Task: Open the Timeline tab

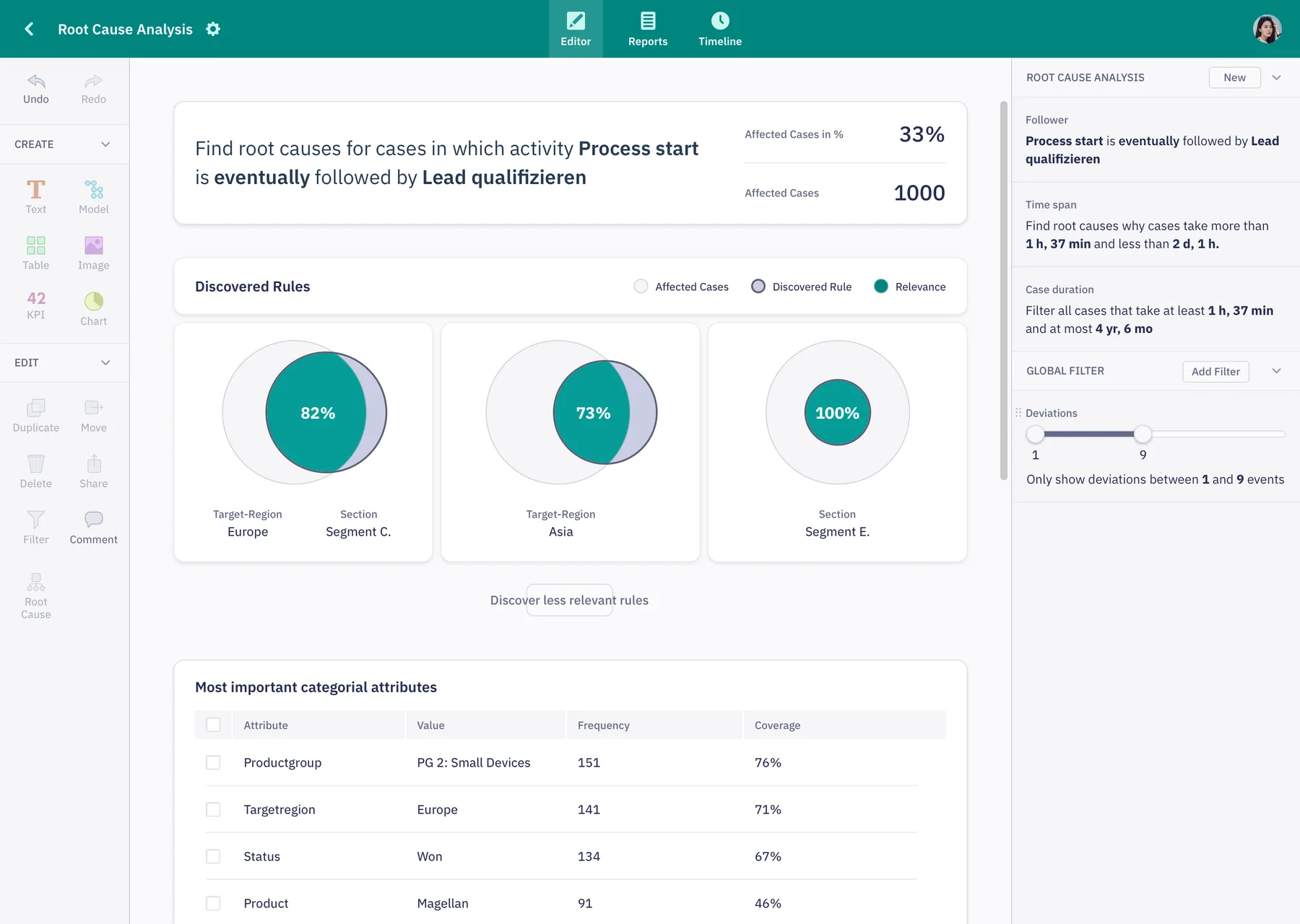Action: click(x=720, y=30)
